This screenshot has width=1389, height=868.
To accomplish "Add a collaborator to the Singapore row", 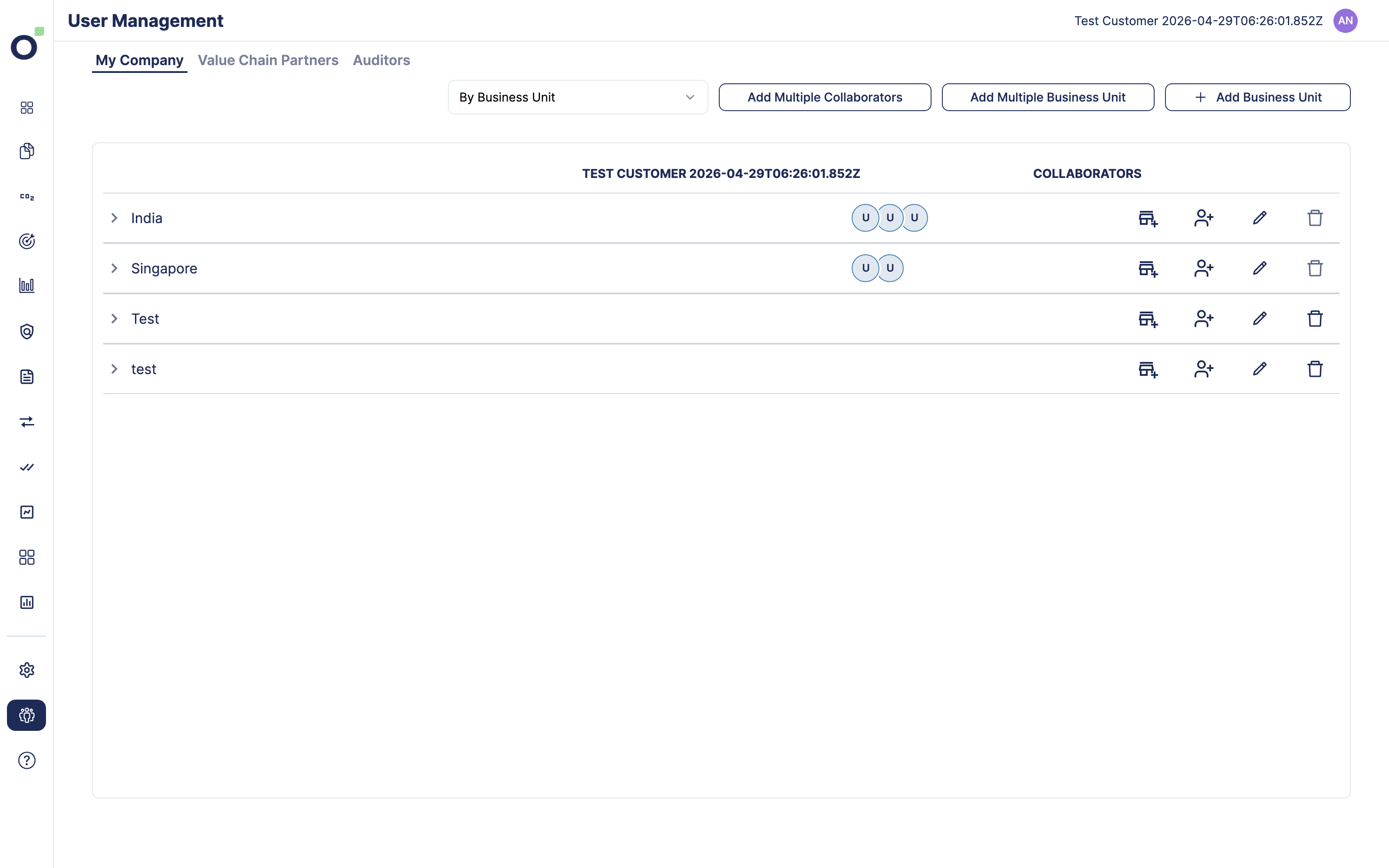I will (1204, 268).
